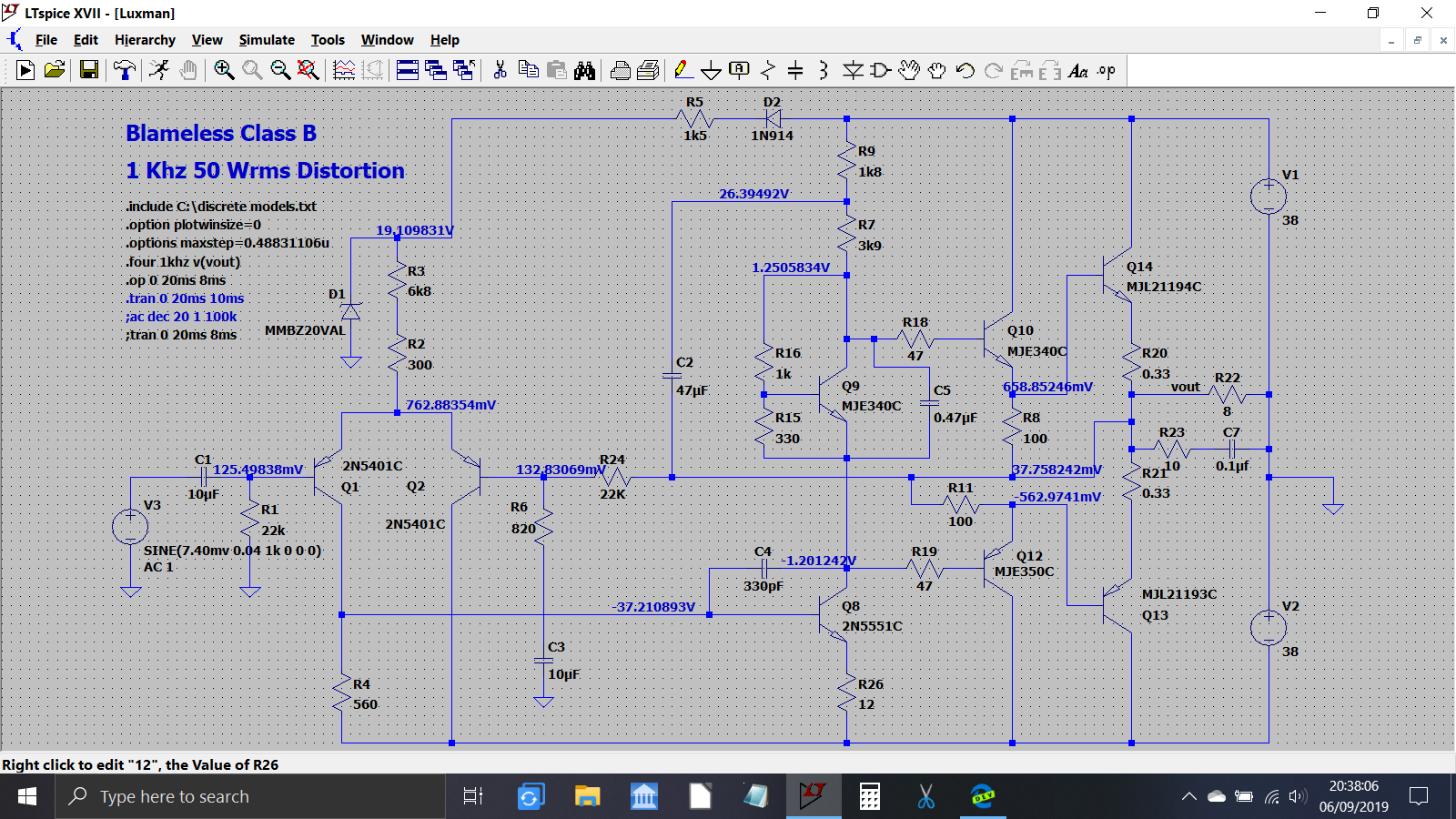Select the Drag hand tool

click(937, 70)
